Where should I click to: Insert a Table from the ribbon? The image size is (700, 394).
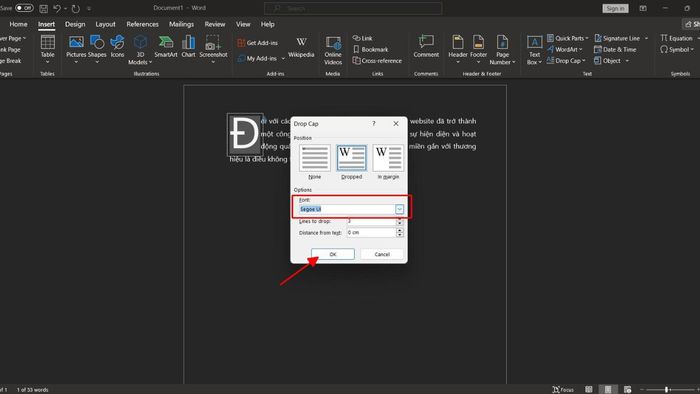pyautogui.click(x=47, y=49)
